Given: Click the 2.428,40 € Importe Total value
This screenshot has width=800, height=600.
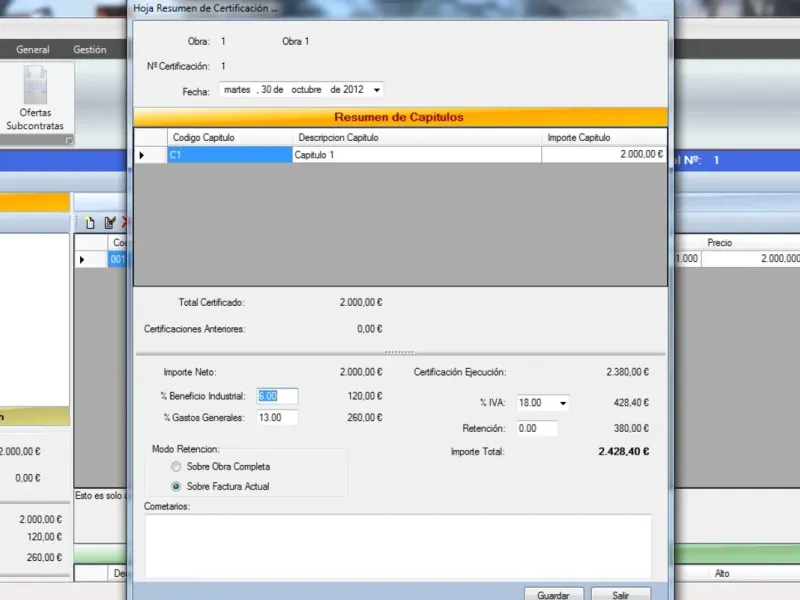Looking at the screenshot, I should pyautogui.click(x=623, y=452).
